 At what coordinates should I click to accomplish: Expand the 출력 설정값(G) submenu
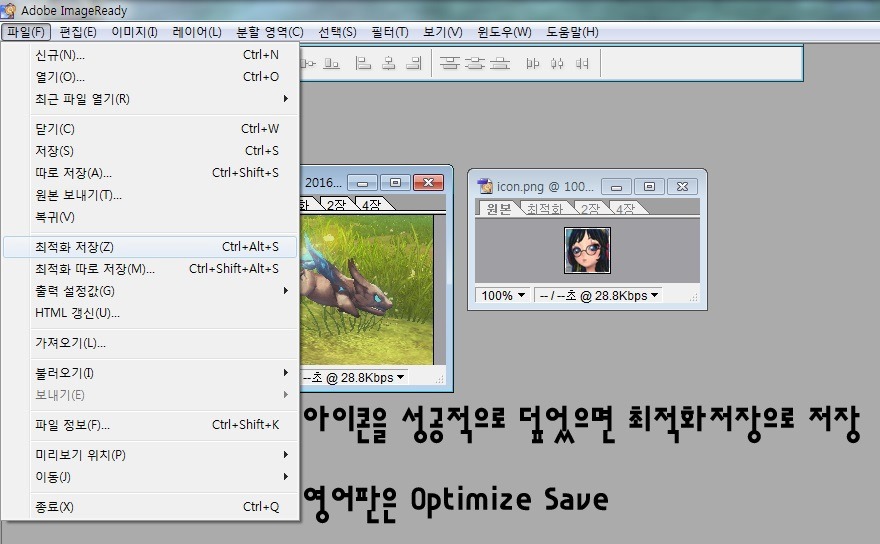(x=150, y=291)
